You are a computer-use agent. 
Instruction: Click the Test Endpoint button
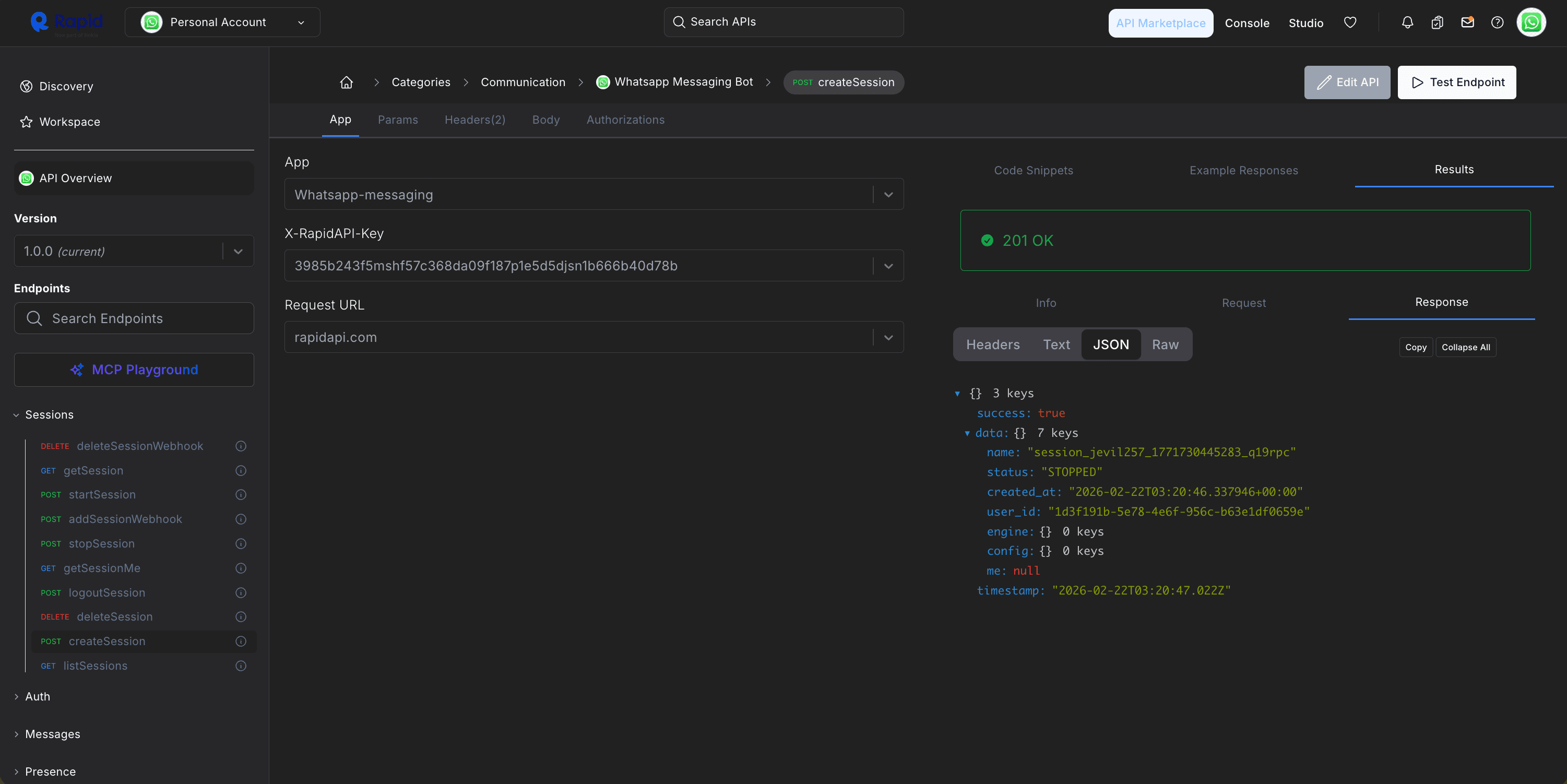coord(1456,82)
